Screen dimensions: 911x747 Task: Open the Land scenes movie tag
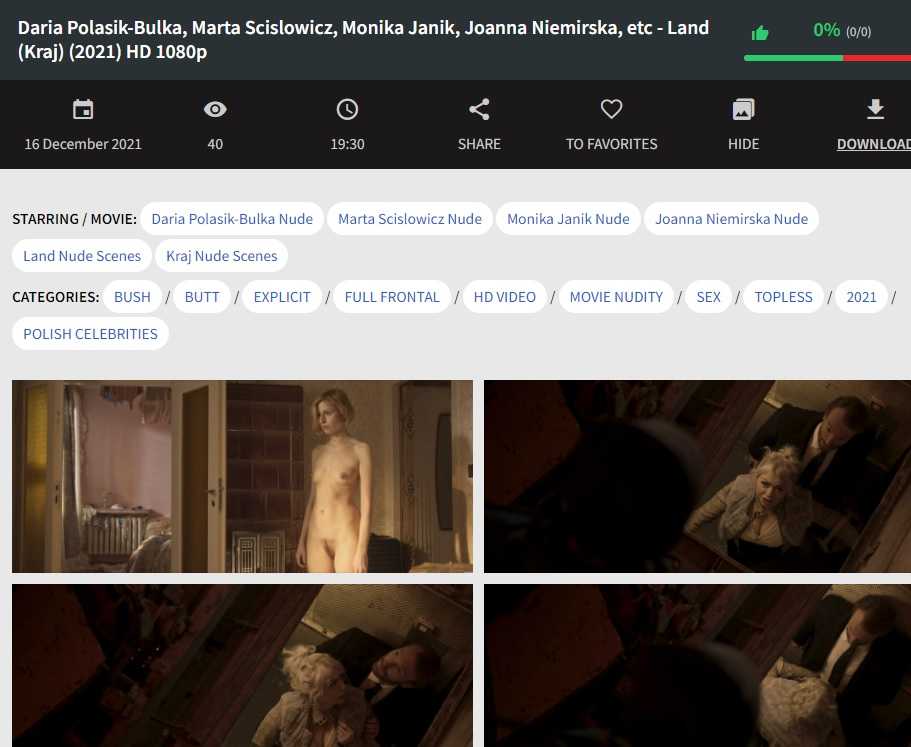point(82,256)
